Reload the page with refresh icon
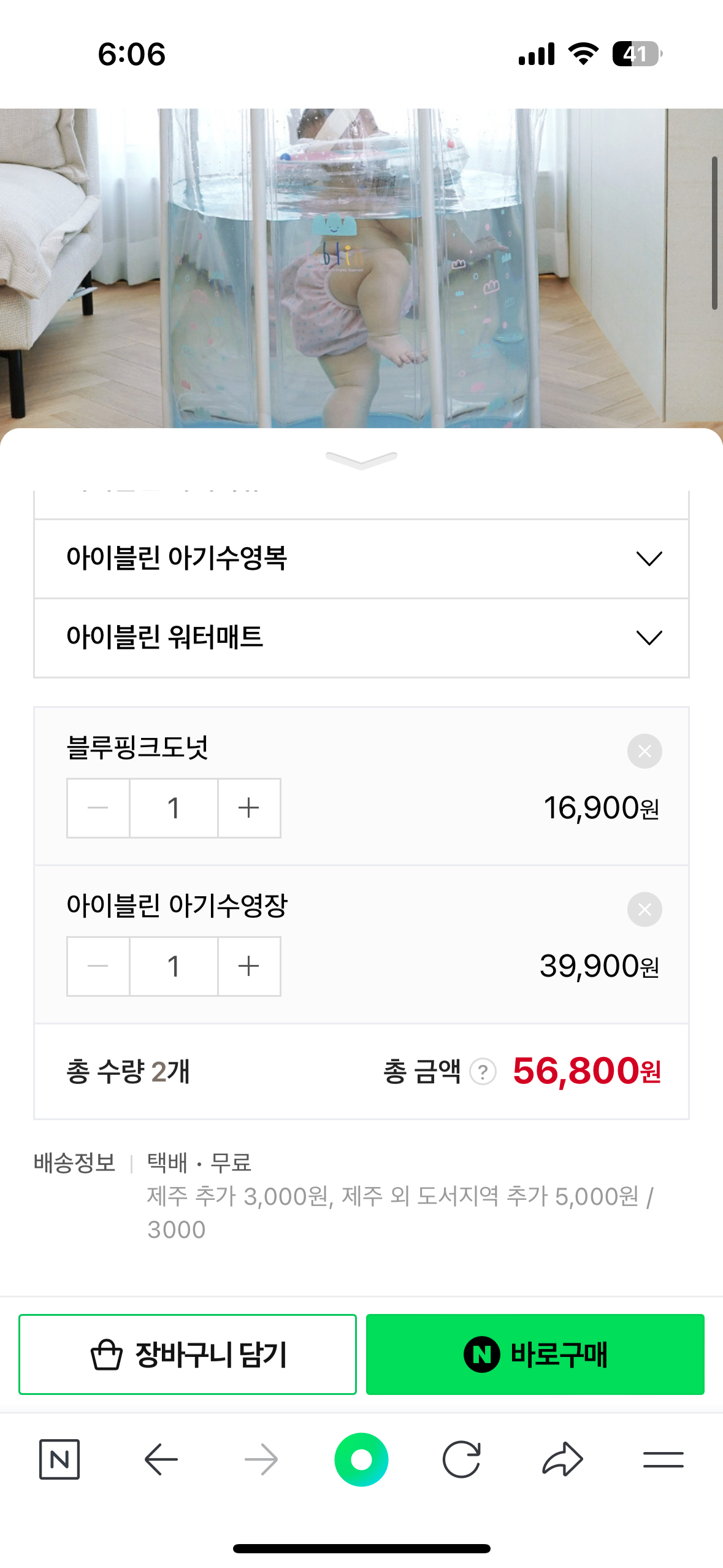This screenshot has height=1568, width=723. 461,1459
